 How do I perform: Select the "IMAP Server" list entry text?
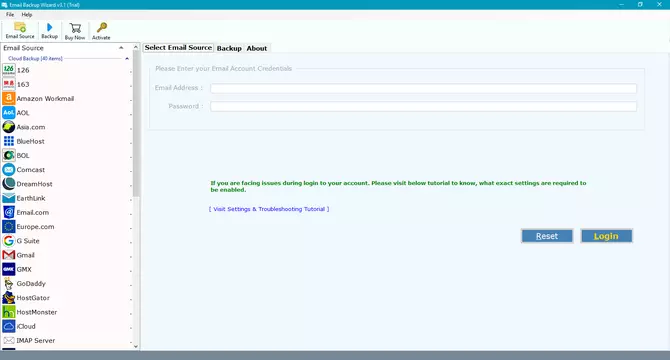click(36, 340)
